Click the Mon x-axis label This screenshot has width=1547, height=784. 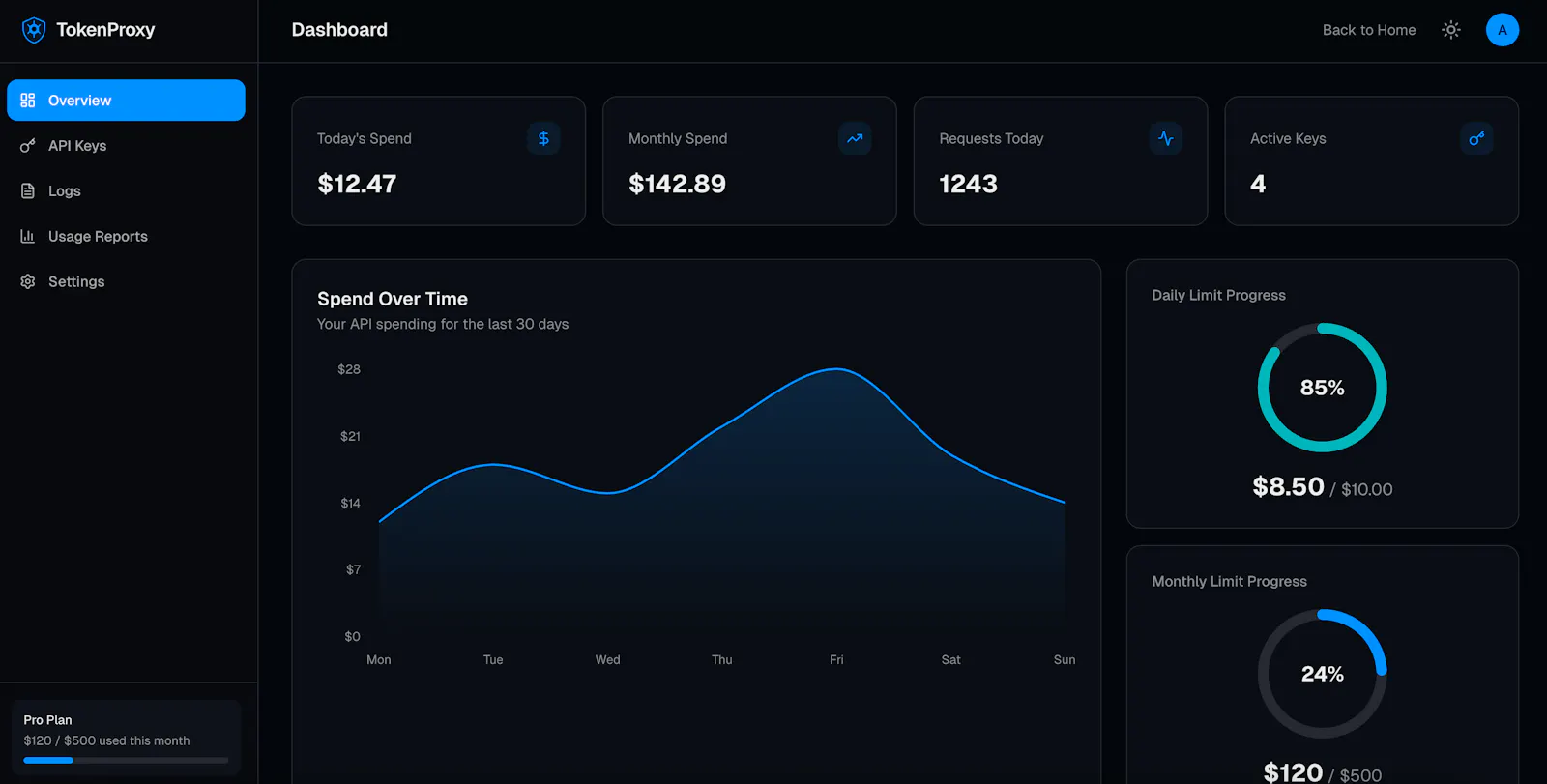click(x=379, y=659)
